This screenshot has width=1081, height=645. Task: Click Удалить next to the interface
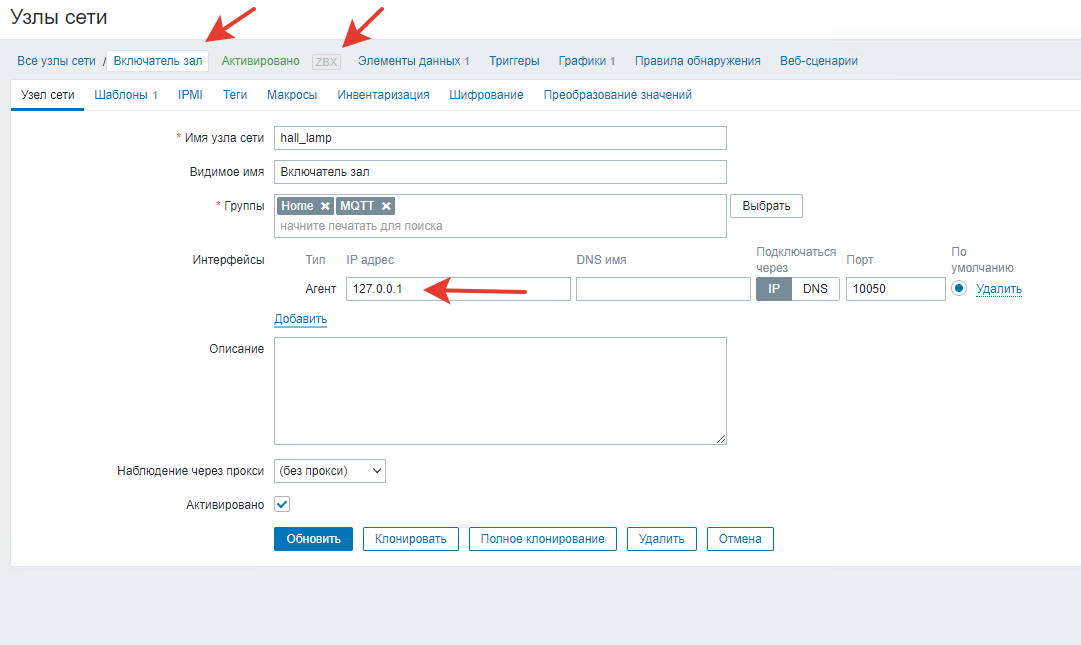pyautogui.click(x=999, y=289)
